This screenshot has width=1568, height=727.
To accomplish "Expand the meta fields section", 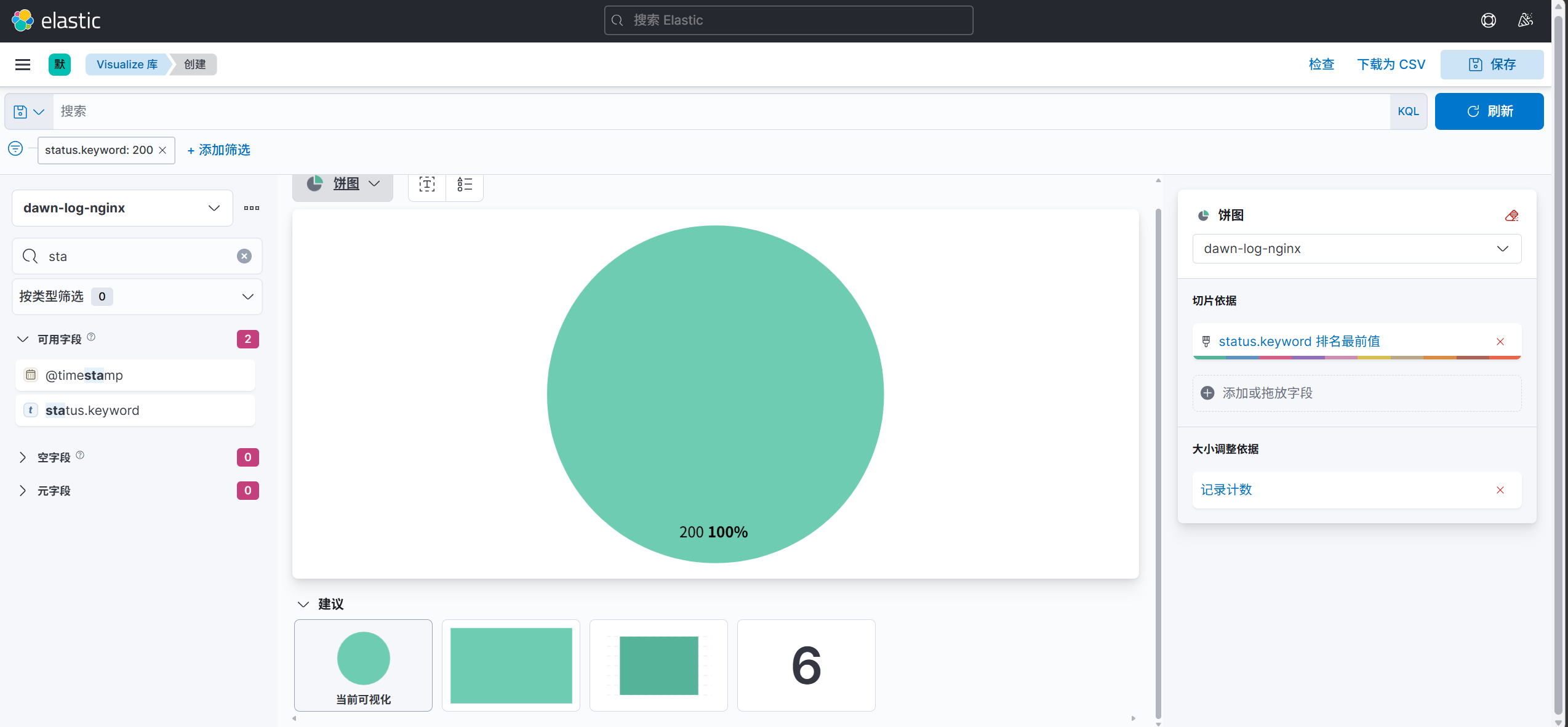I will [23, 491].
